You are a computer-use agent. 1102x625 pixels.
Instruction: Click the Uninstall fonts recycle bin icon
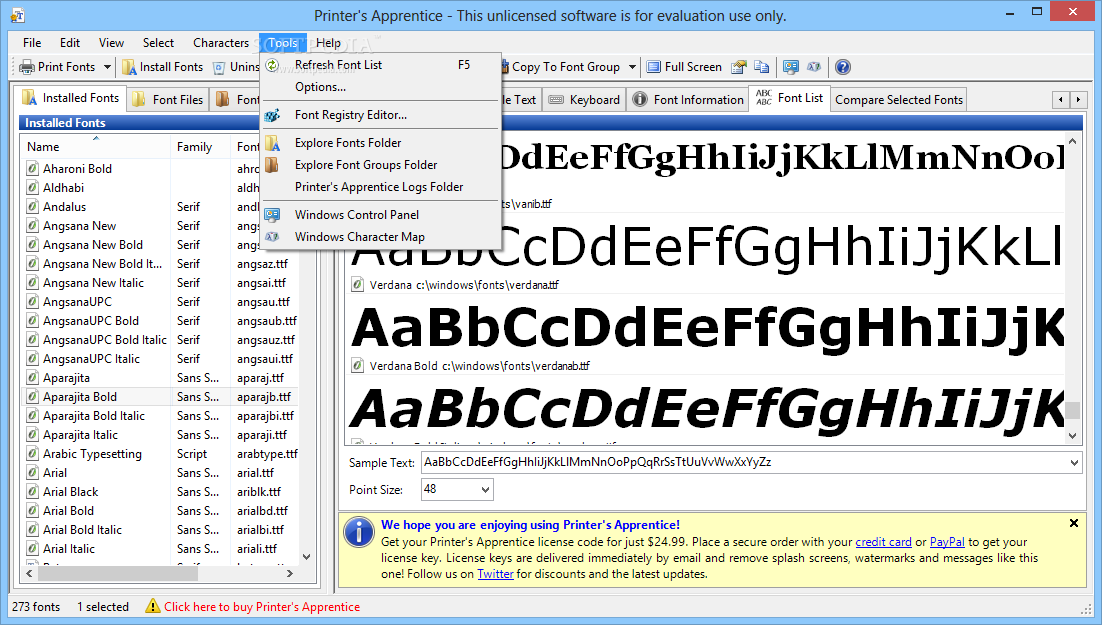pos(219,67)
